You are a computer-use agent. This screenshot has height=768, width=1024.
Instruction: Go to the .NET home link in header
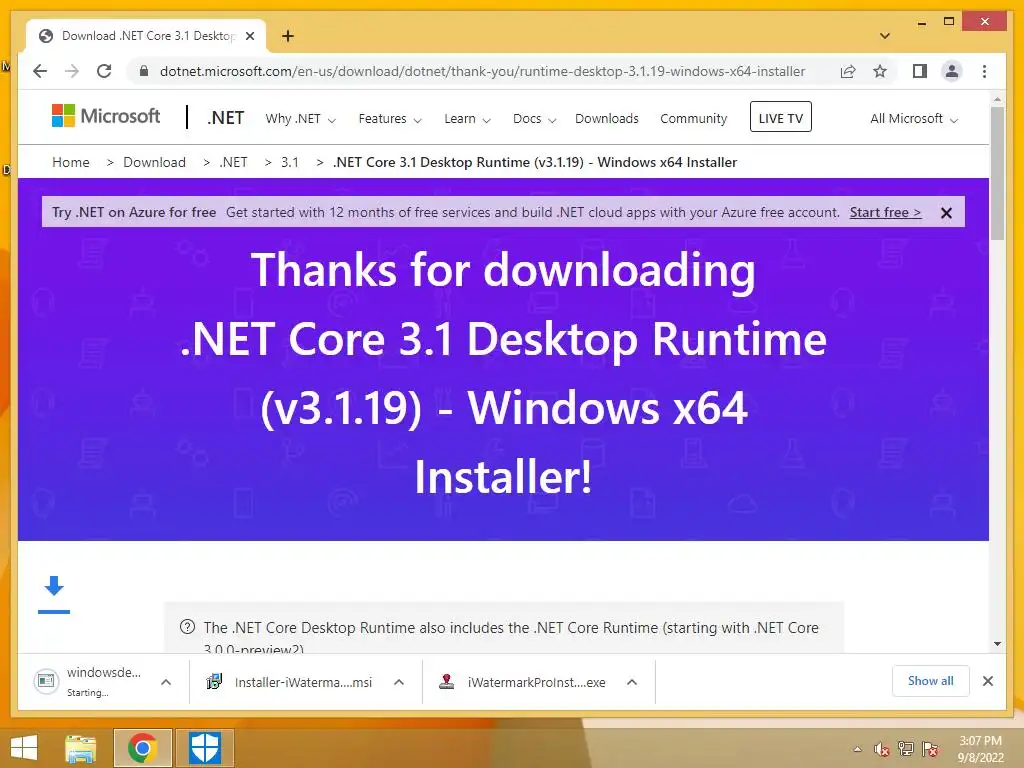pos(225,118)
